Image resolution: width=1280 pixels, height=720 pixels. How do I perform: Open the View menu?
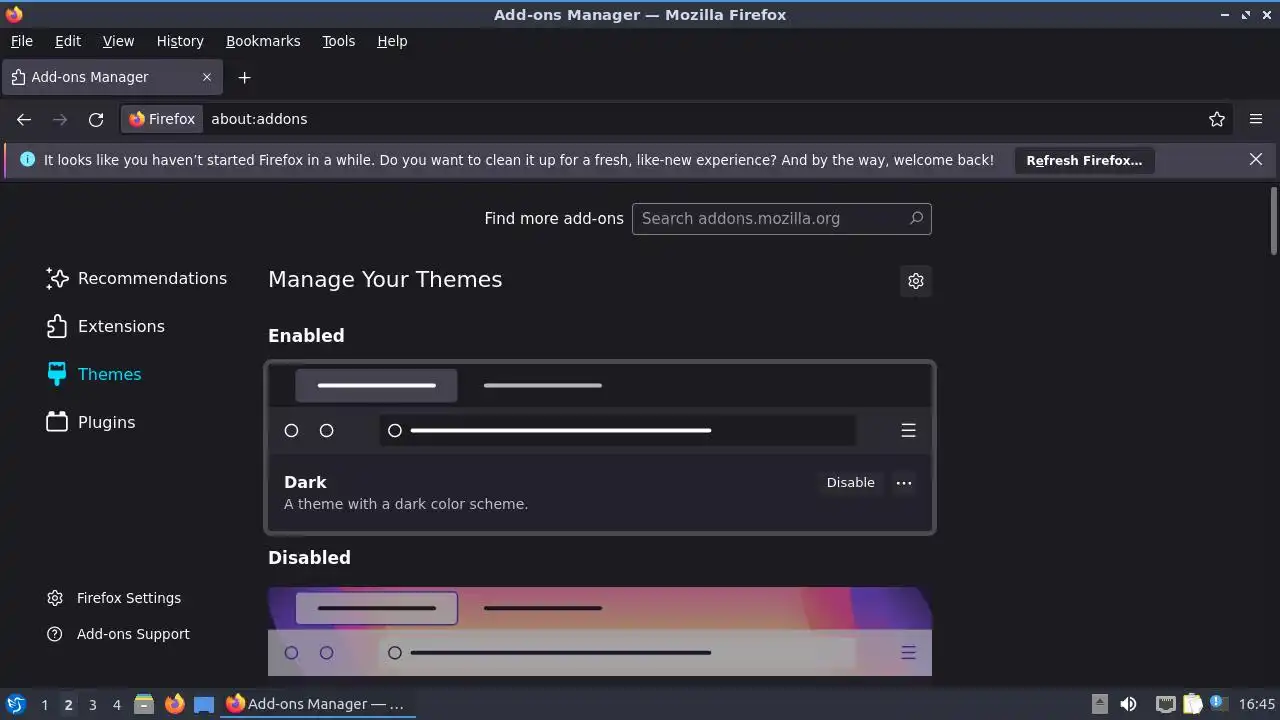[x=118, y=41]
